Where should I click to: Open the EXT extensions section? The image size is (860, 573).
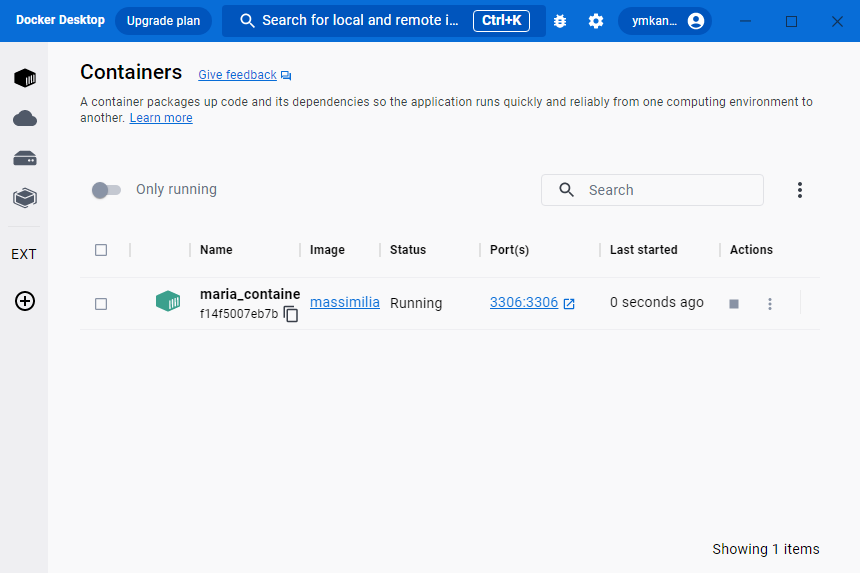(x=24, y=254)
